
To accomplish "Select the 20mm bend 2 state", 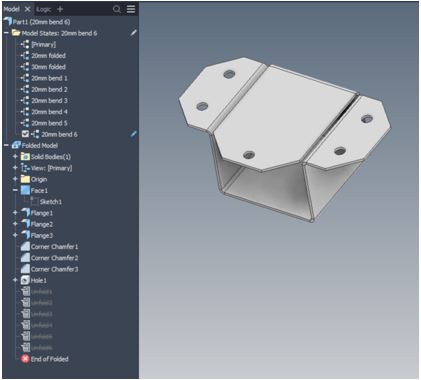I will coord(49,89).
